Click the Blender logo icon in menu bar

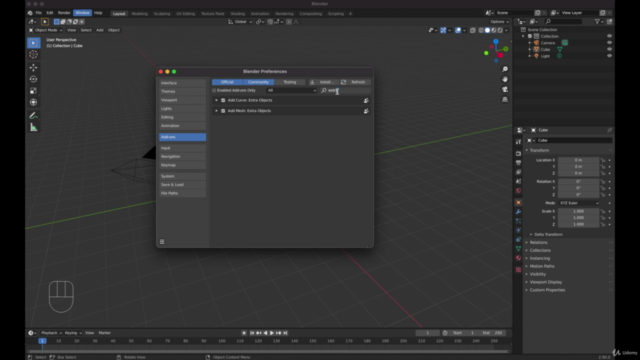pos(30,13)
